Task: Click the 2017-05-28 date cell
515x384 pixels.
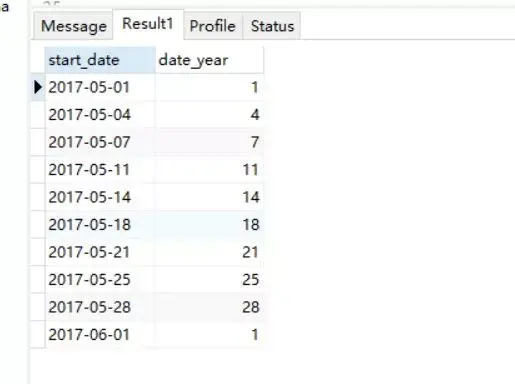Action: 100,307
